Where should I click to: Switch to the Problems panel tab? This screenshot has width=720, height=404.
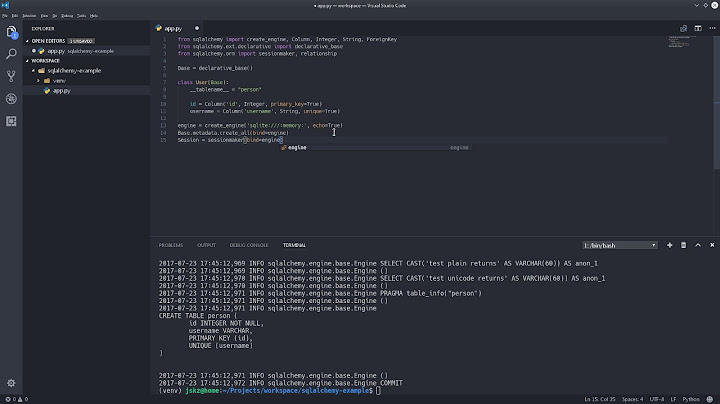point(171,245)
